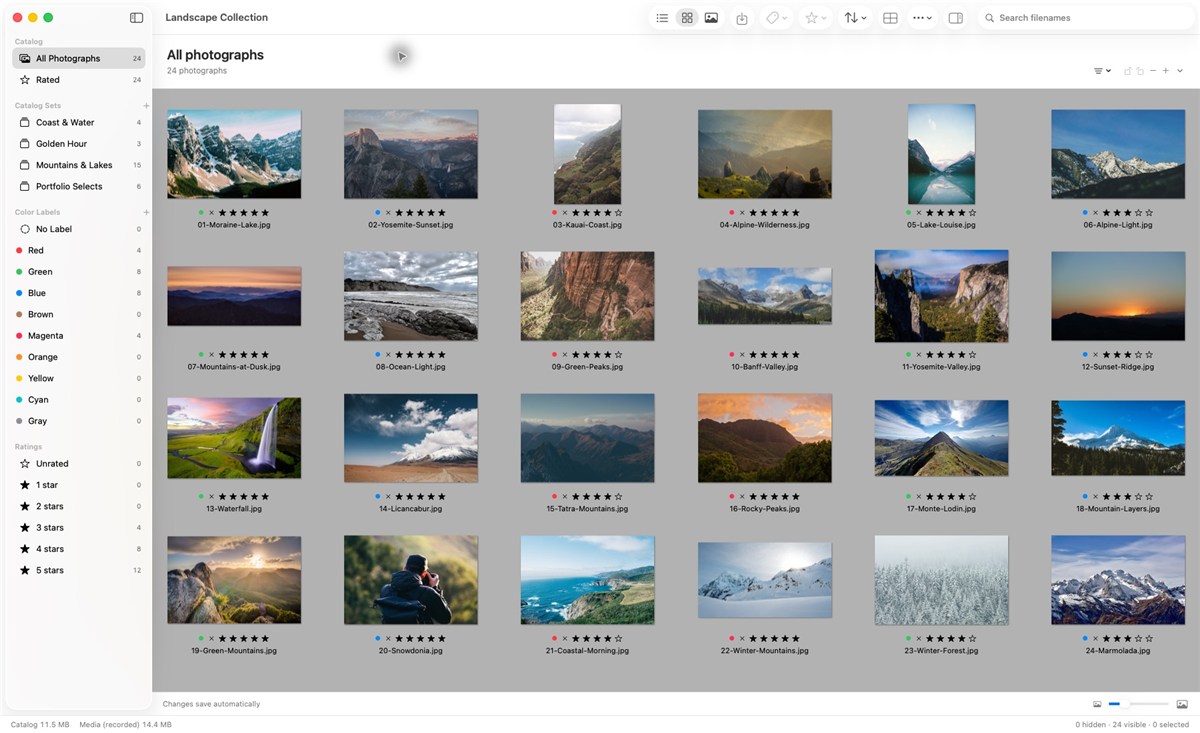The height and width of the screenshot is (733, 1200).
Task: Filter by the Blue color label
Action: coord(79,293)
